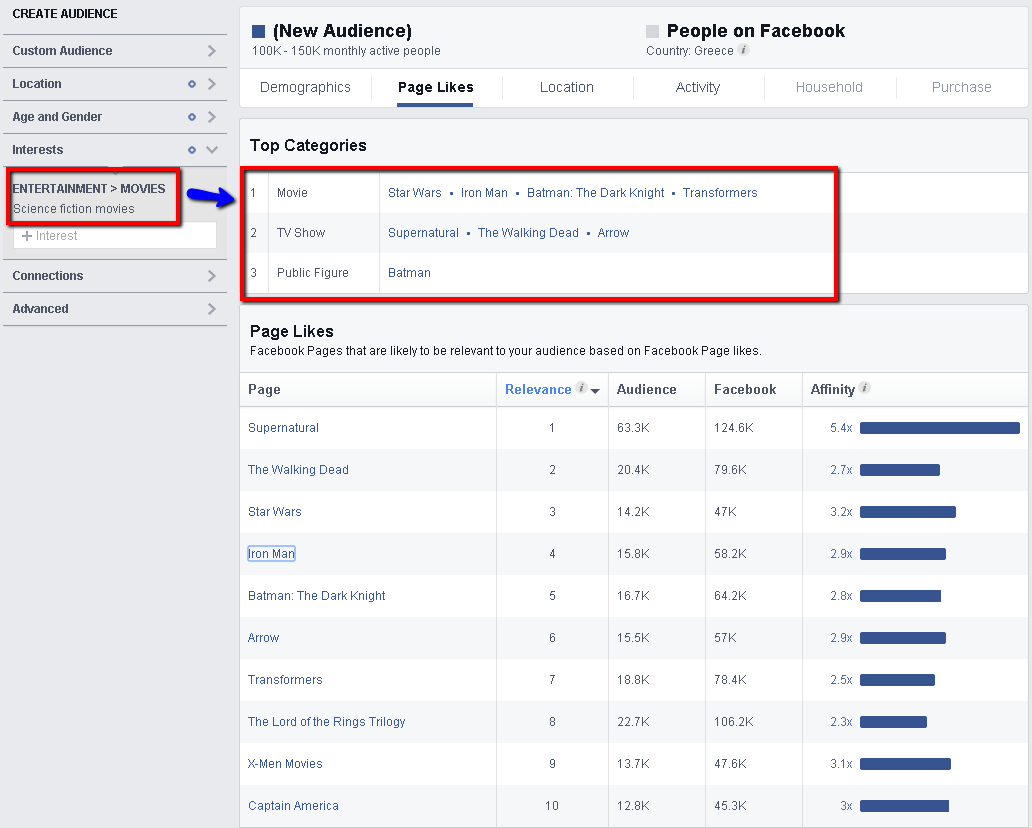Switch to the Demographics tab
This screenshot has height=828, width=1032.
tap(305, 87)
